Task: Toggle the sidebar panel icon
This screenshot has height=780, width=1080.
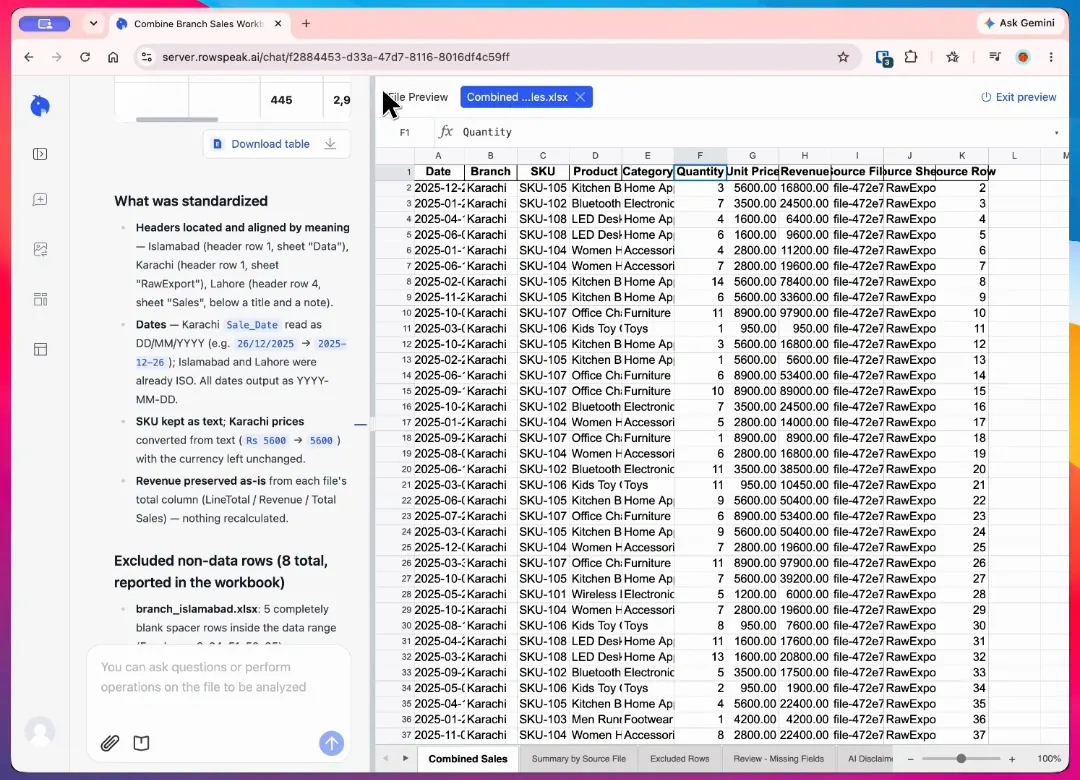Action: click(x=40, y=154)
